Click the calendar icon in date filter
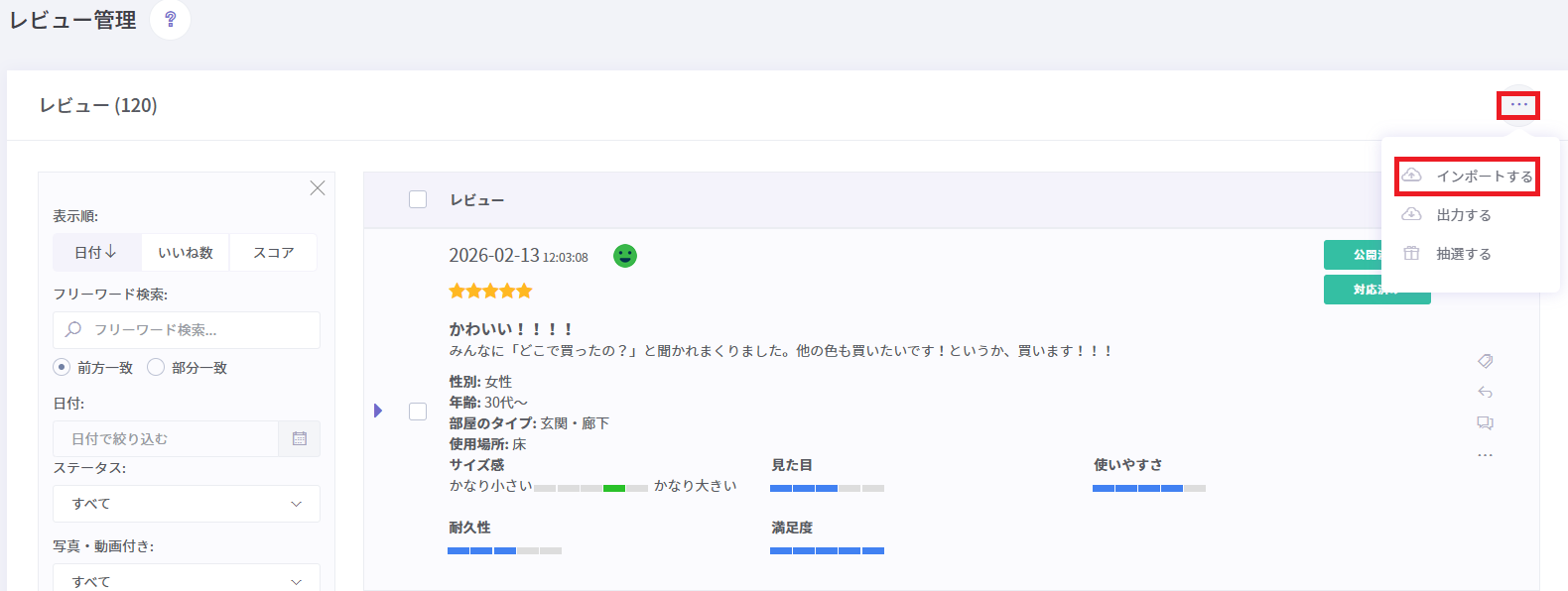 300,438
